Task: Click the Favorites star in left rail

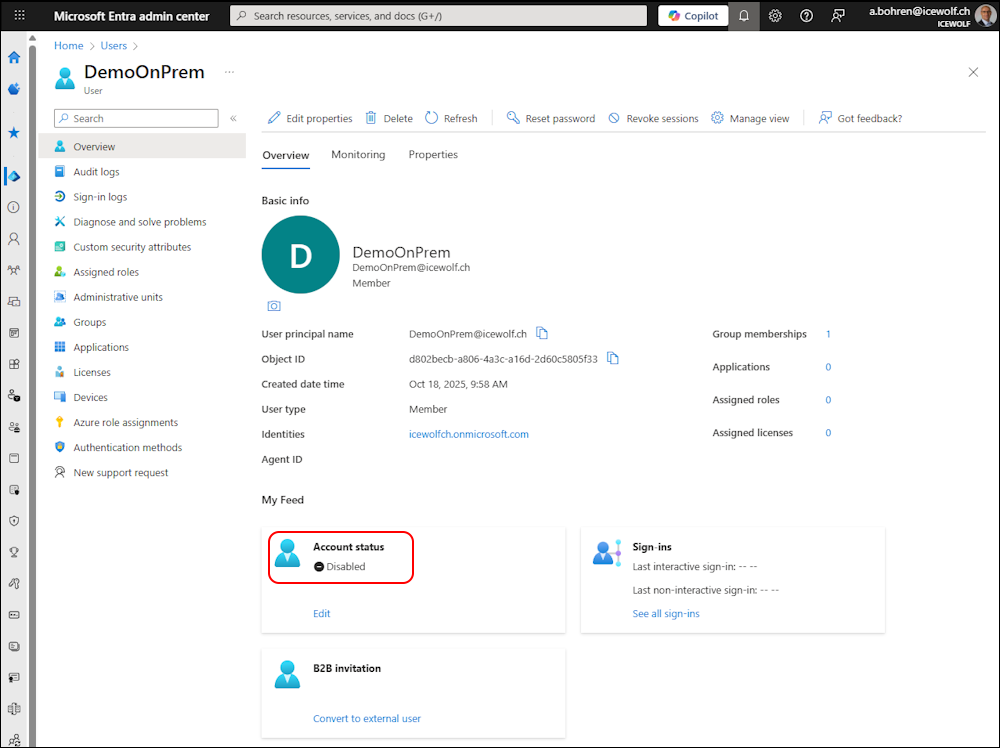Action: pyautogui.click(x=14, y=132)
